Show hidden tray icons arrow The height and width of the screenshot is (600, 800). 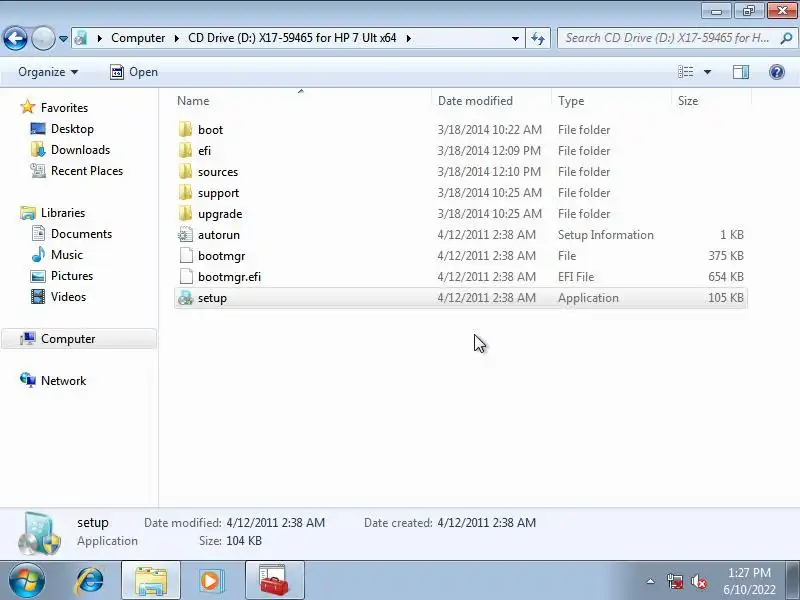651,581
